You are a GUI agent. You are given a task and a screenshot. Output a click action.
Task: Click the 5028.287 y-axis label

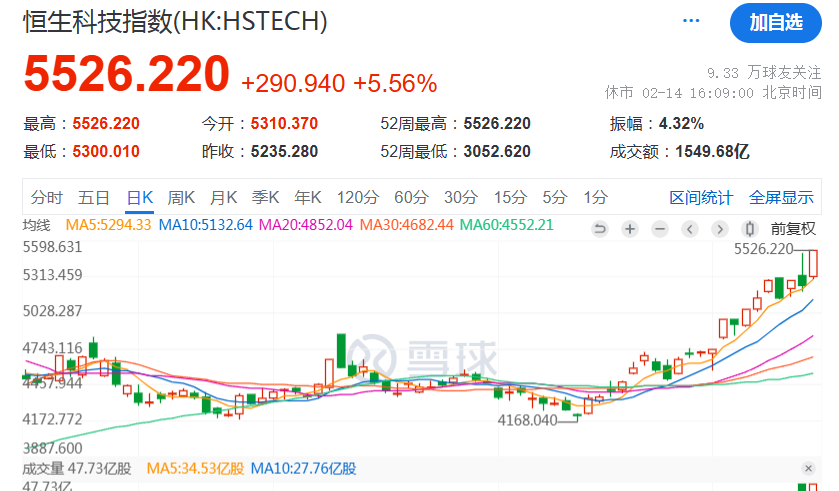point(52,311)
